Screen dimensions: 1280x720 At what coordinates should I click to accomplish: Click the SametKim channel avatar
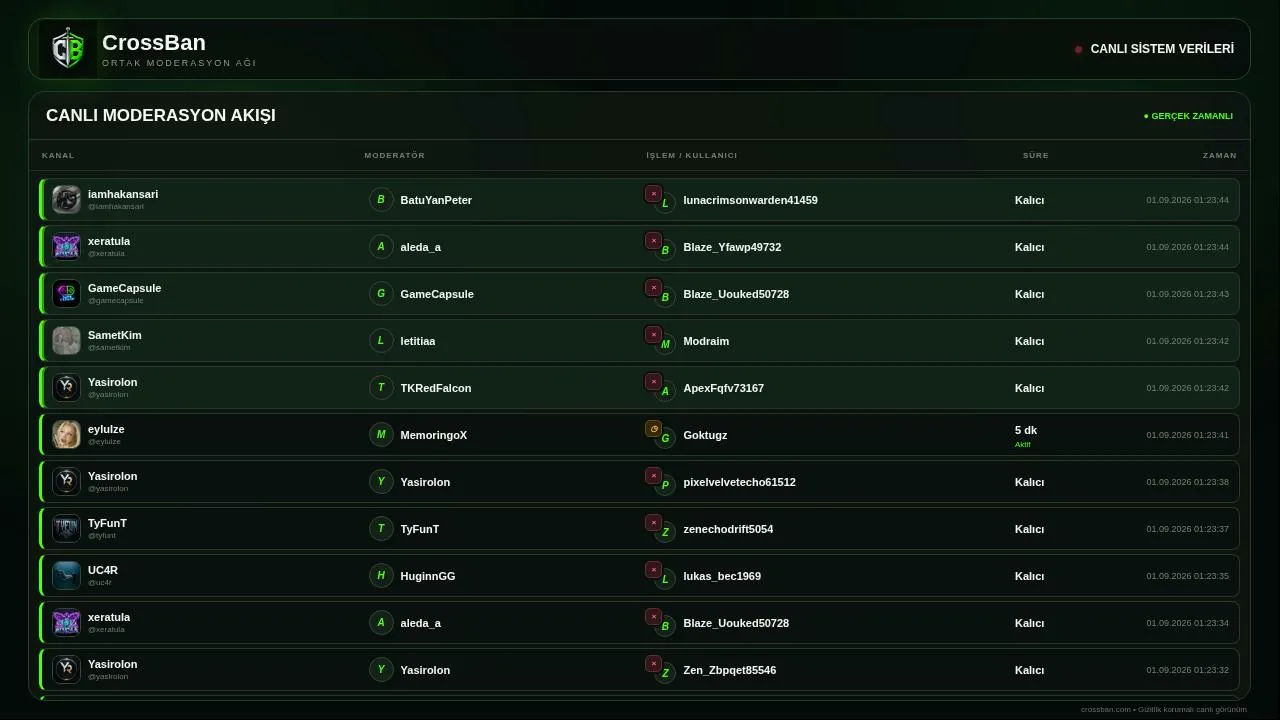66,340
